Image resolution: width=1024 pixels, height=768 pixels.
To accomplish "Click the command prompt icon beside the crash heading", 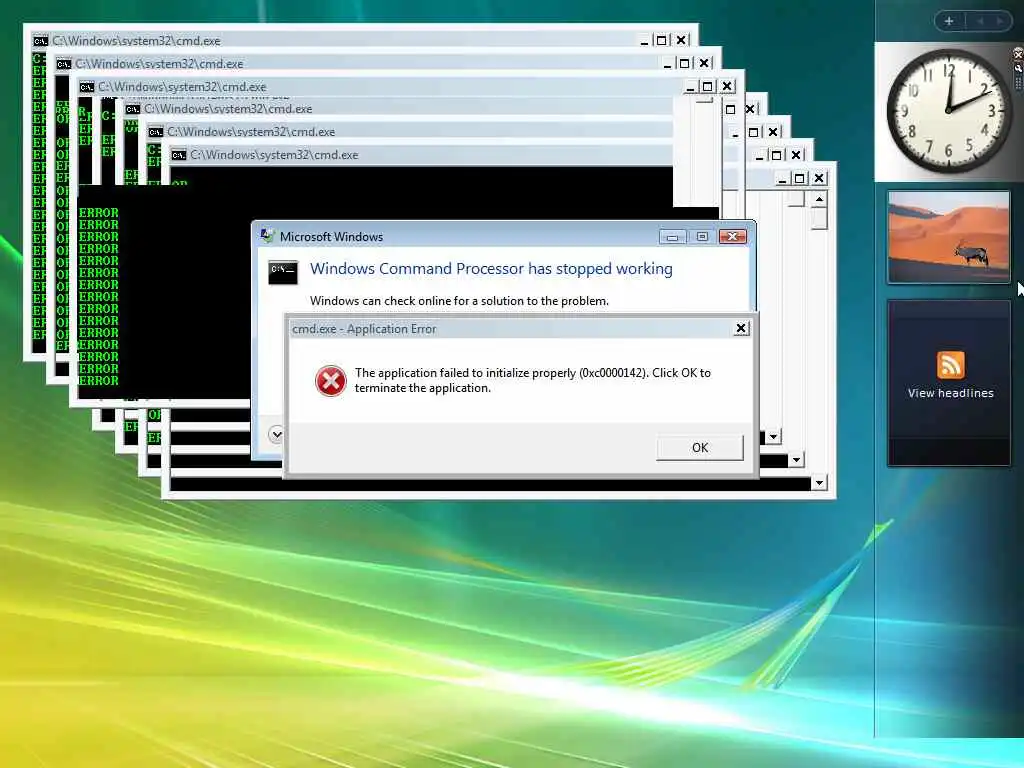I will point(283,272).
